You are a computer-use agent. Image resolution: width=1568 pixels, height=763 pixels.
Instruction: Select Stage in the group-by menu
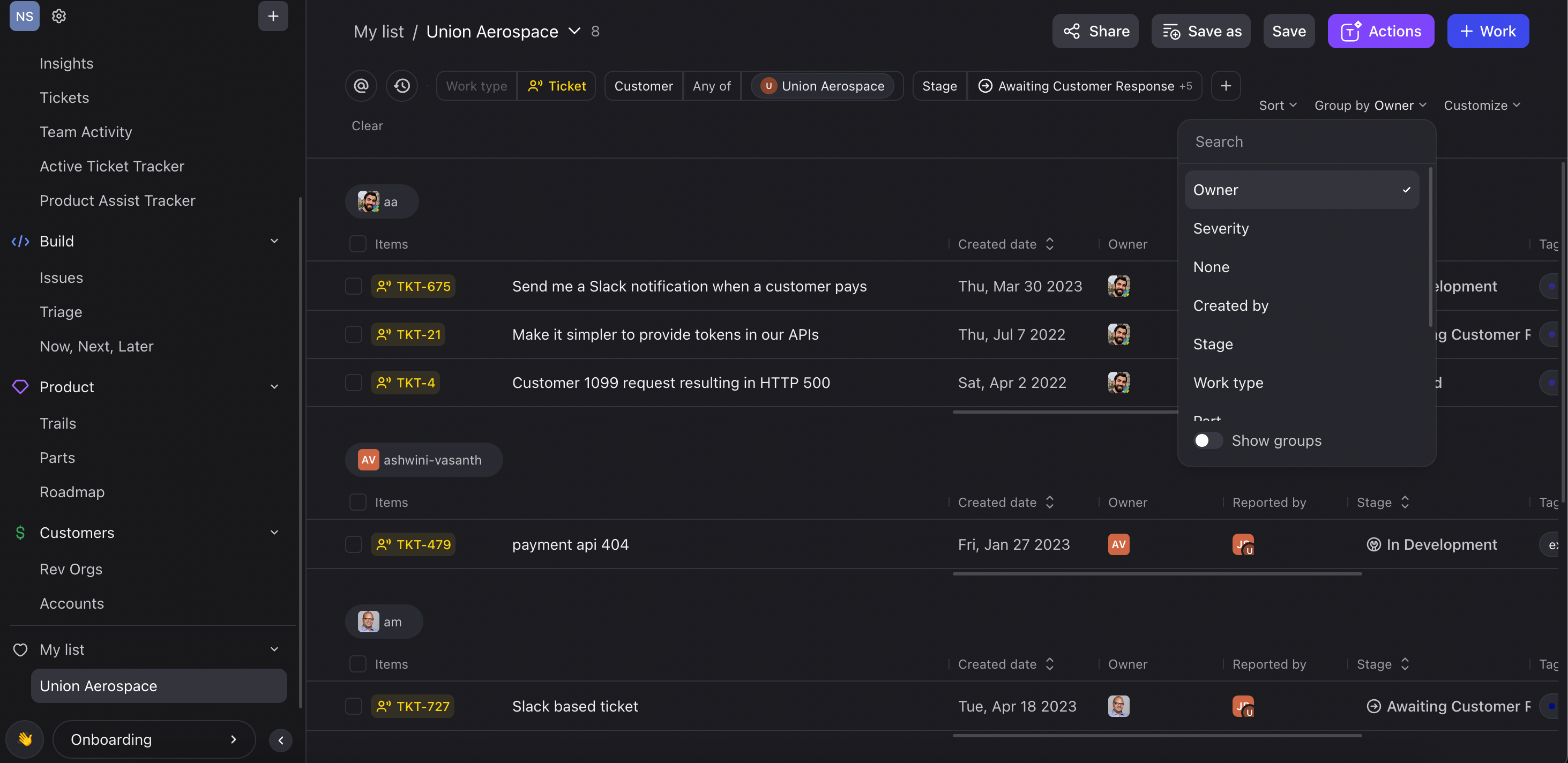(1213, 344)
